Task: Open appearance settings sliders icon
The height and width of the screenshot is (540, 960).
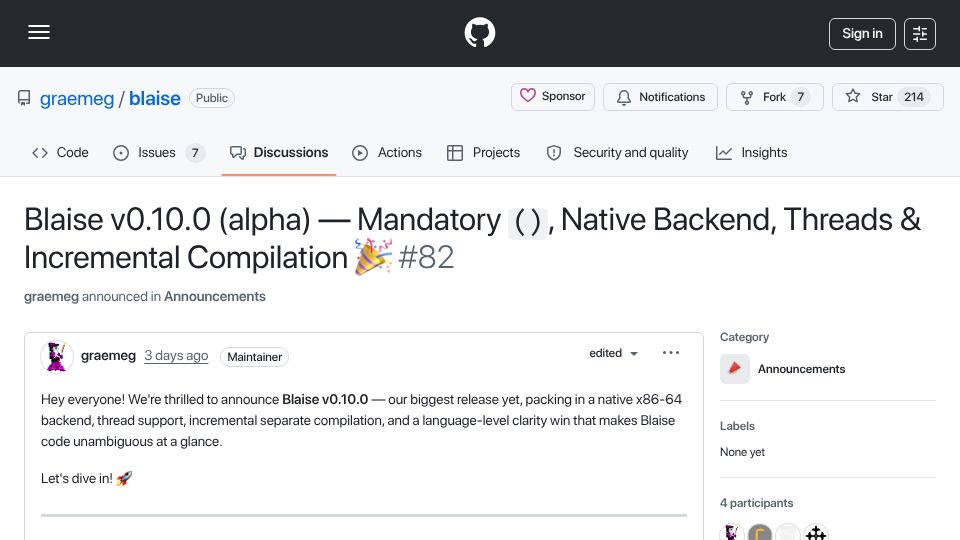Action: (920, 34)
